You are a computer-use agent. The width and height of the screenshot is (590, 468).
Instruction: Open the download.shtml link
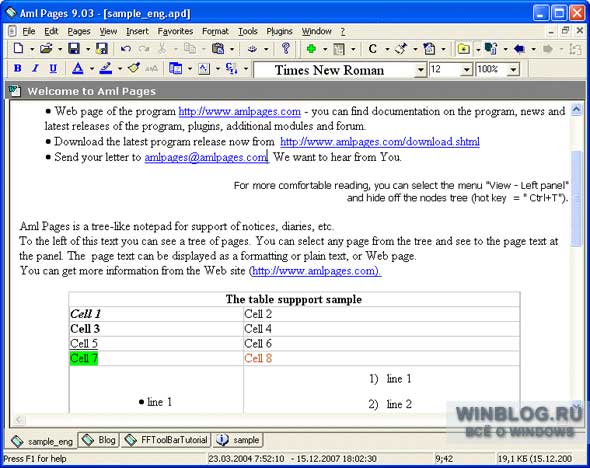380,142
